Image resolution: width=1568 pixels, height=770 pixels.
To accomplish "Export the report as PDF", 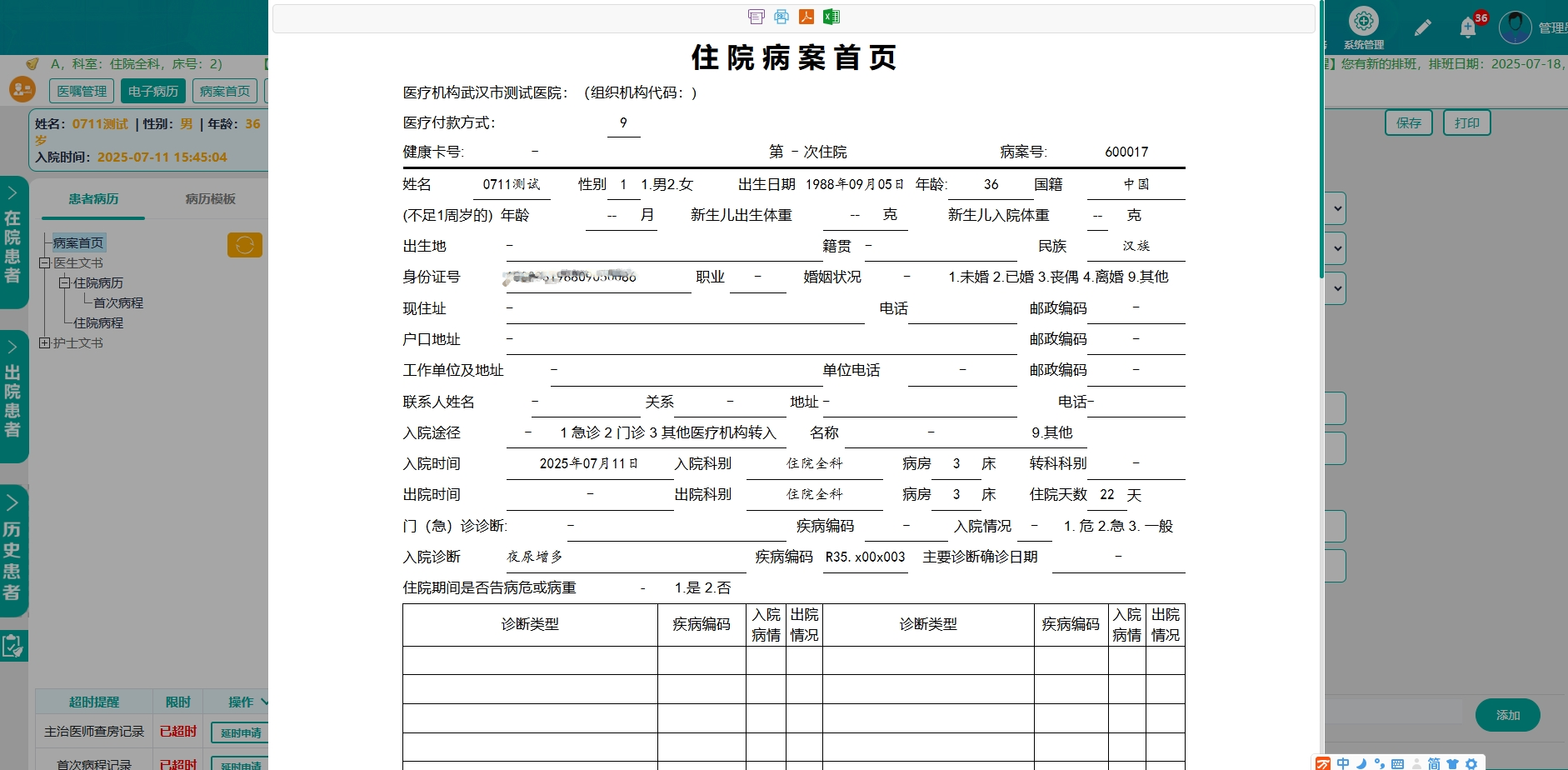I will (806, 17).
